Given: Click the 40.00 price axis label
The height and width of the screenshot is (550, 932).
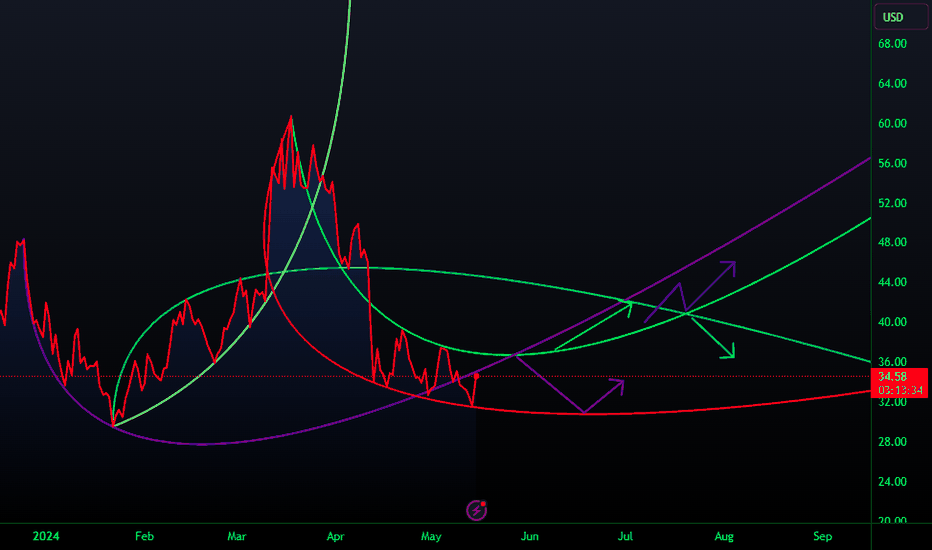Looking at the screenshot, I should click(892, 322).
